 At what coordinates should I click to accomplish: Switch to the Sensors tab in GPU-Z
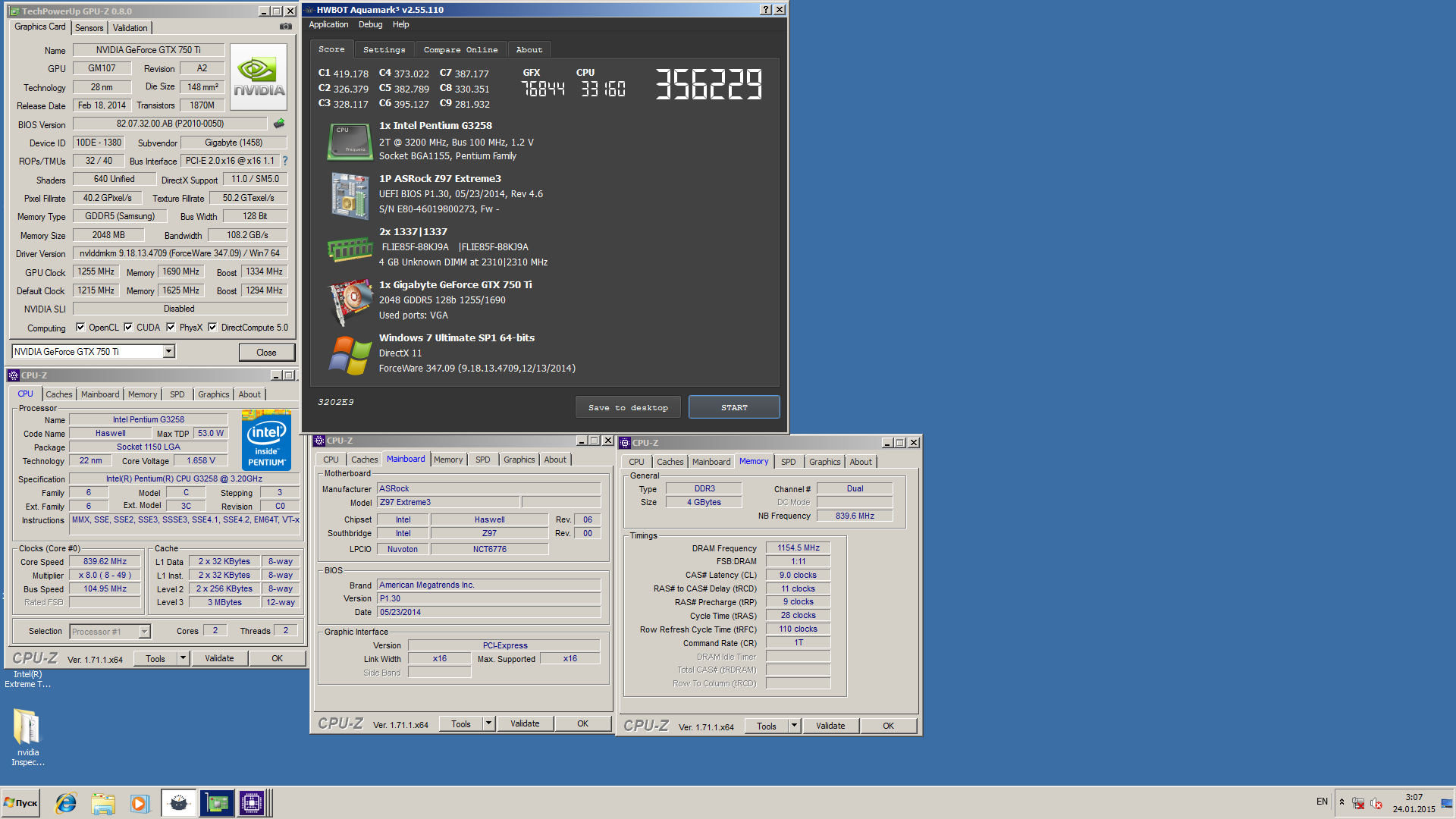pos(89,28)
